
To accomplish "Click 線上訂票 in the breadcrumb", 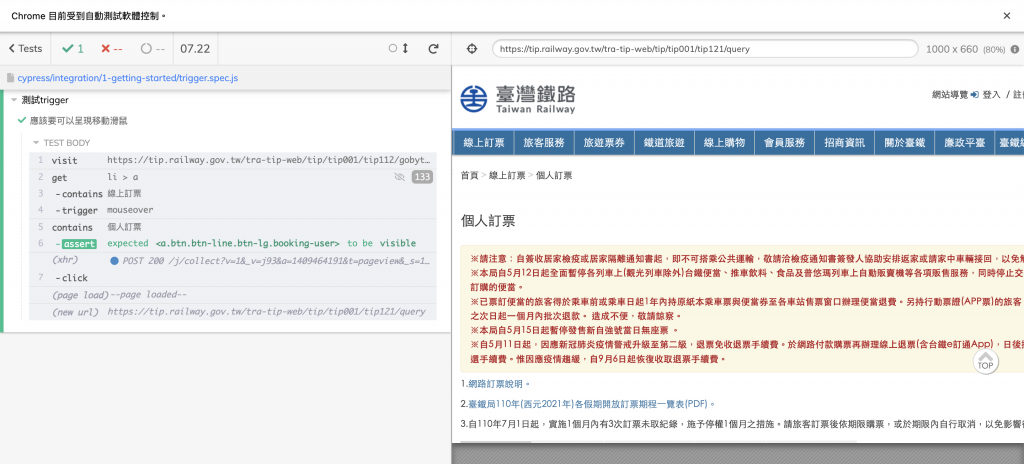I will (507, 176).
